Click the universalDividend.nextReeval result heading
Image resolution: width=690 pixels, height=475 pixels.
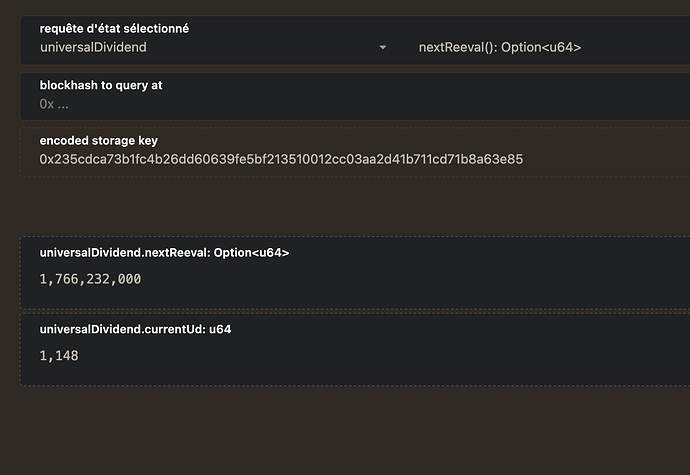click(164, 253)
